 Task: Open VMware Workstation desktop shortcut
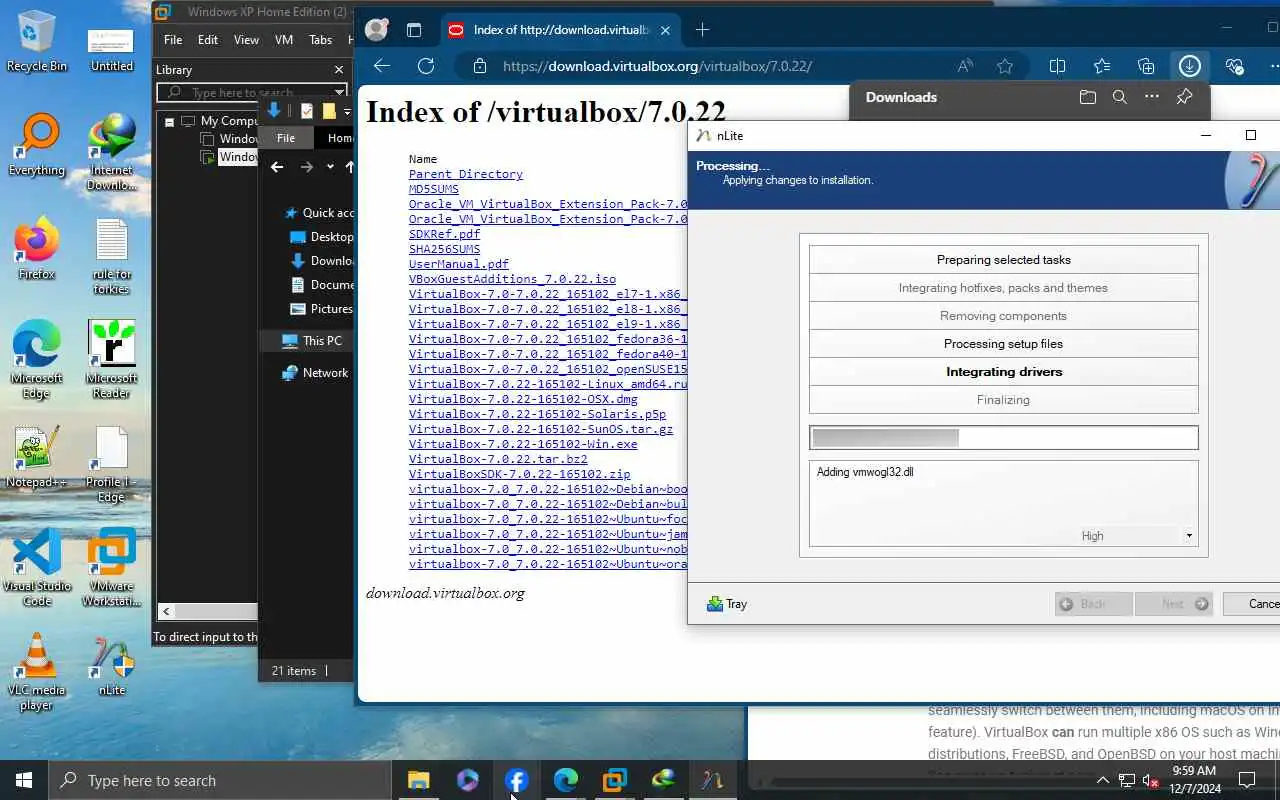tap(112, 568)
